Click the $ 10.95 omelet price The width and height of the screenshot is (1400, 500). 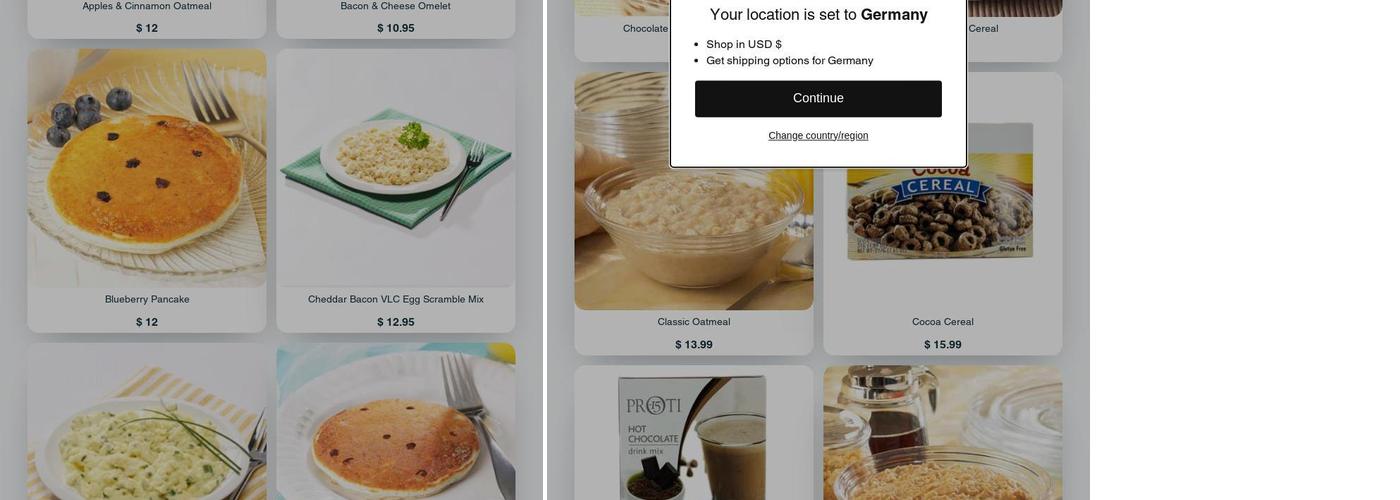pos(396,28)
